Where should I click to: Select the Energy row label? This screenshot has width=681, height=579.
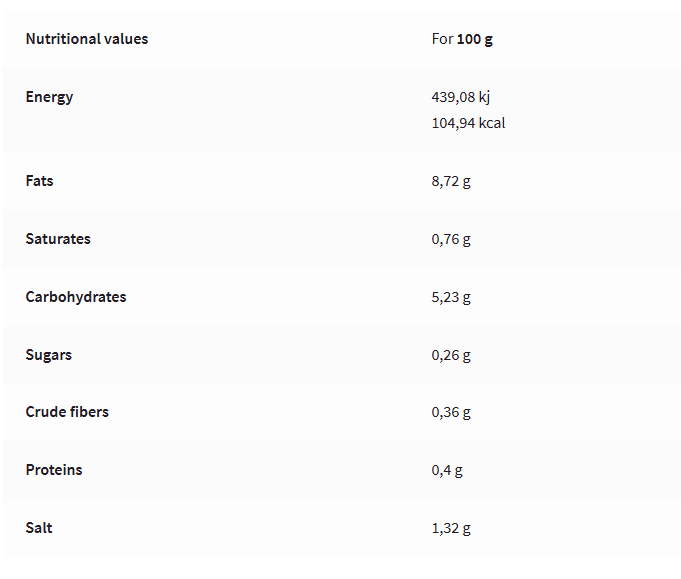pos(49,97)
